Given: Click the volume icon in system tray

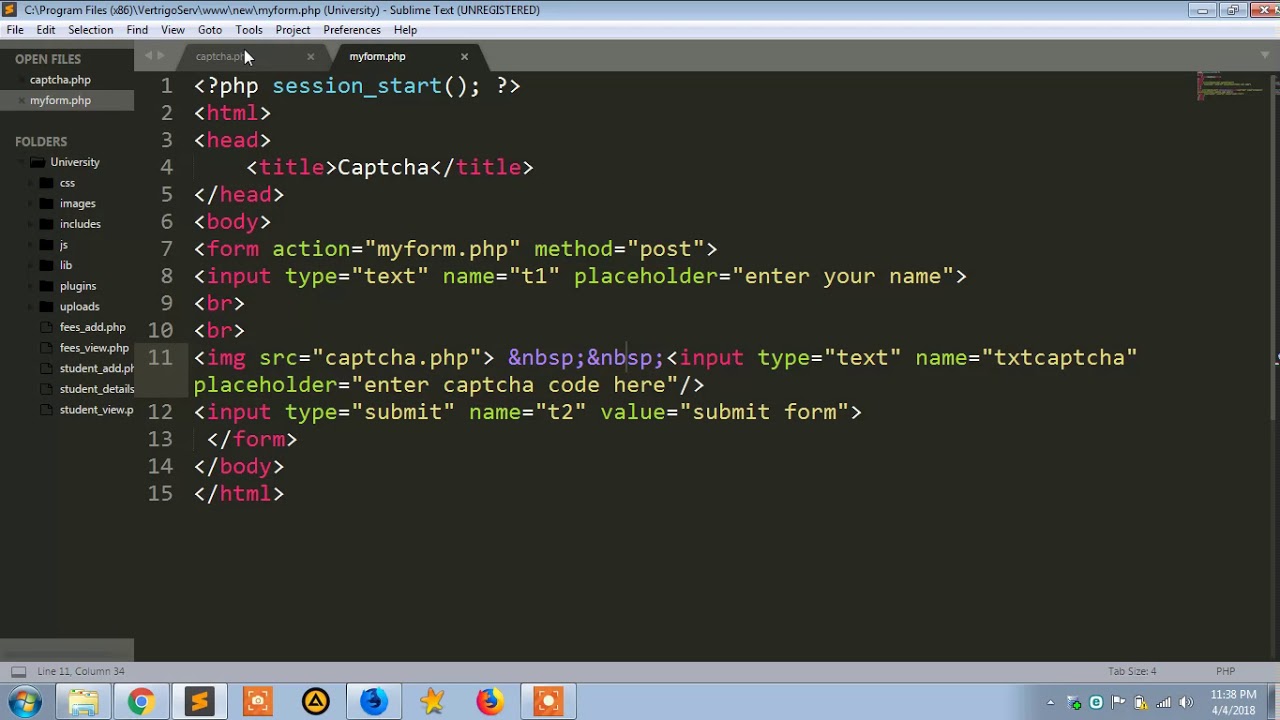Looking at the screenshot, I should point(1184,702).
